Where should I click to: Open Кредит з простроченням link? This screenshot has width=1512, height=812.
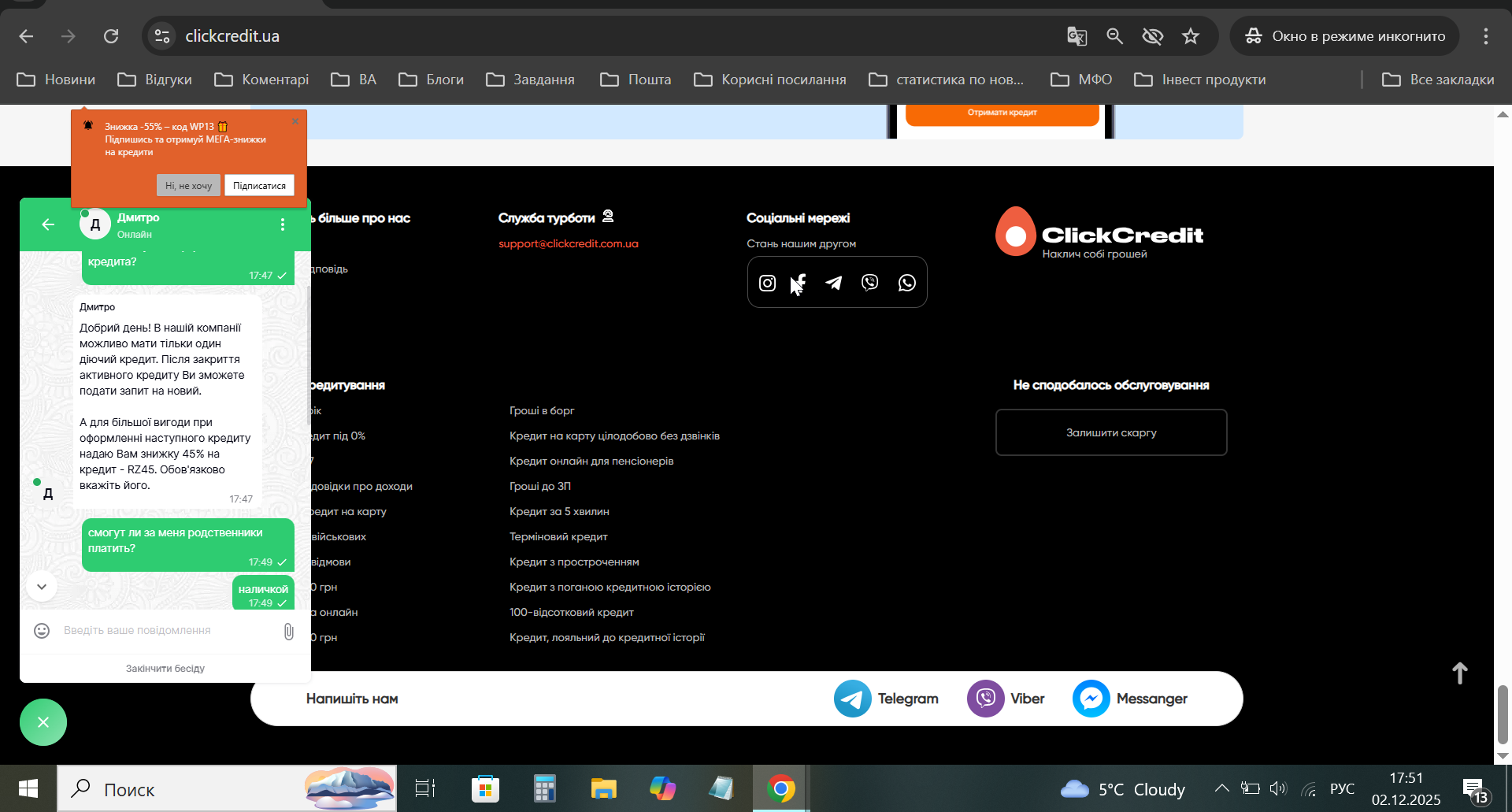[x=574, y=562]
